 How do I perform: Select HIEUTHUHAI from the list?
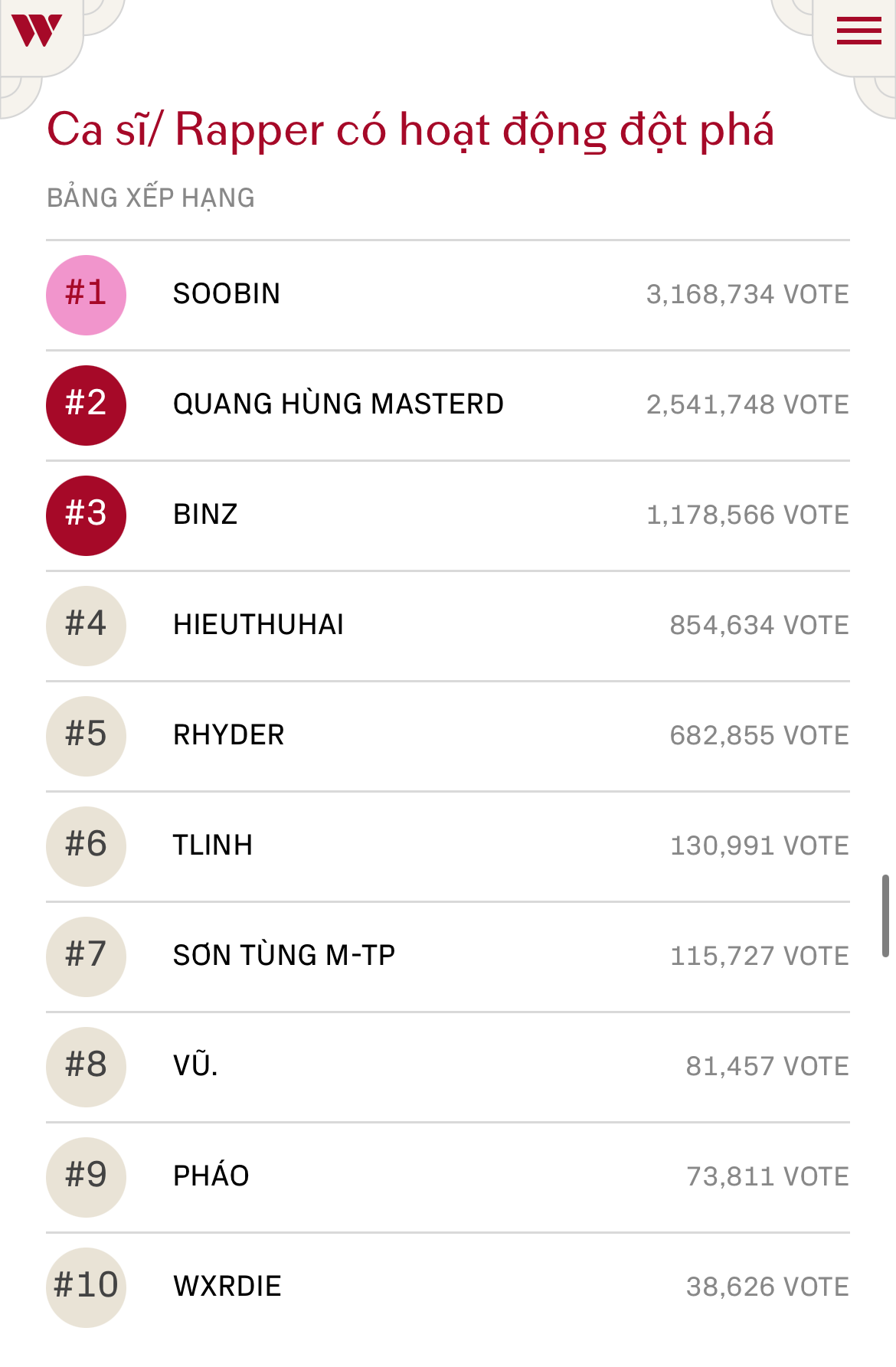pyautogui.click(x=258, y=625)
